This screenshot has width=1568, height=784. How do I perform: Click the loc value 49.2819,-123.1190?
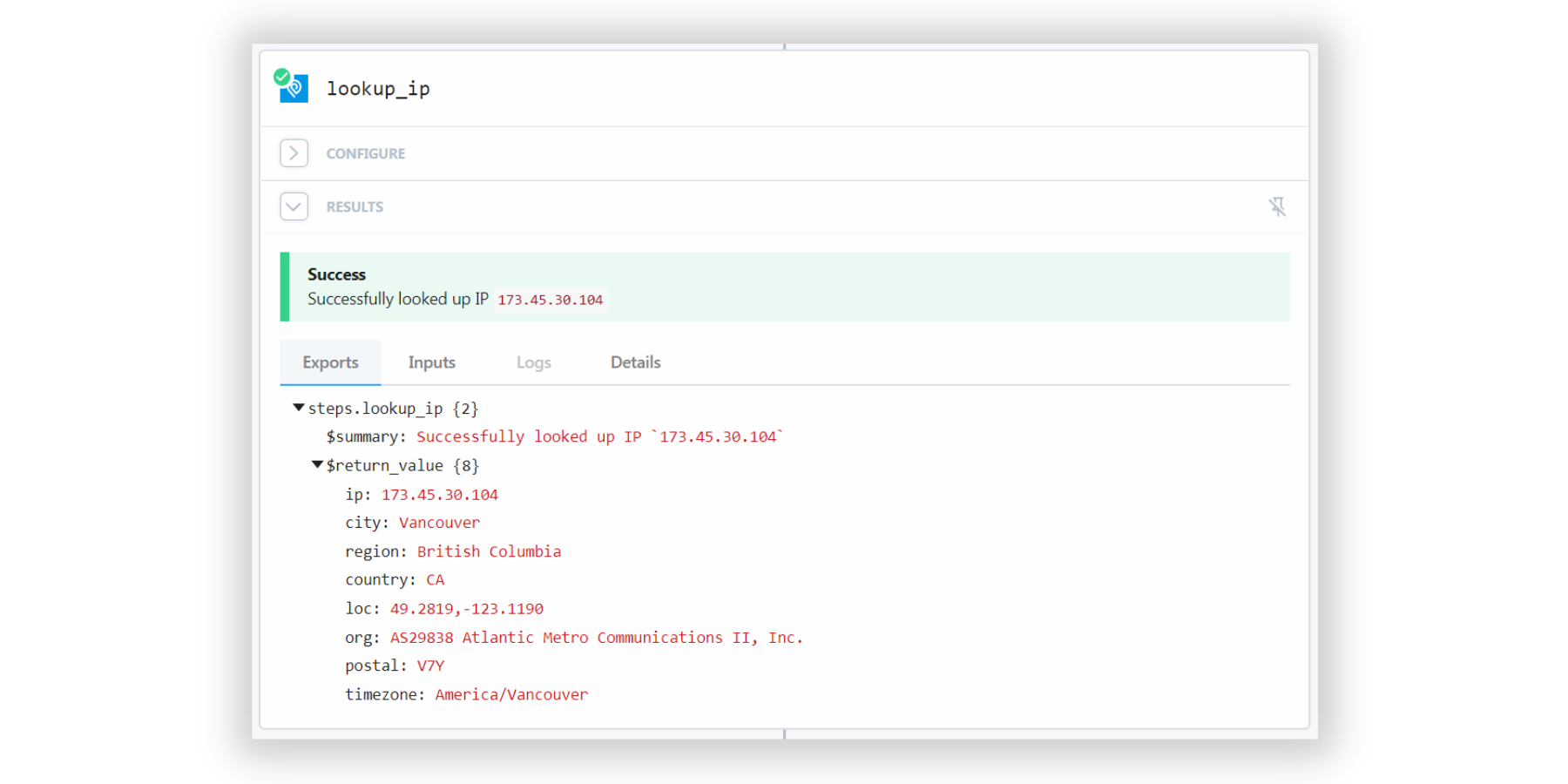coord(467,609)
